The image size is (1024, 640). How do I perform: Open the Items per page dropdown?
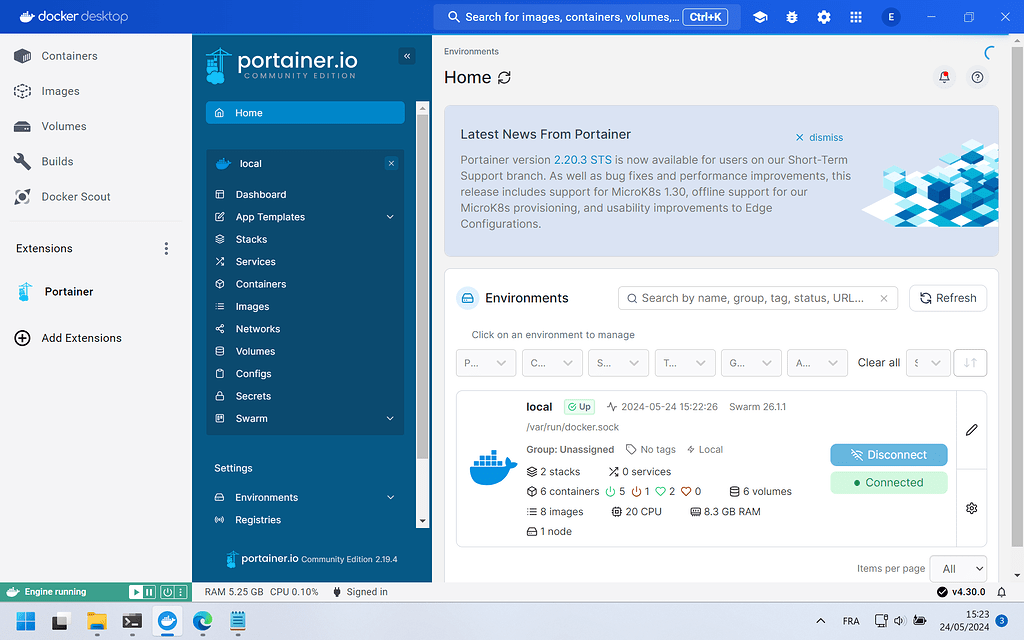[958, 568]
